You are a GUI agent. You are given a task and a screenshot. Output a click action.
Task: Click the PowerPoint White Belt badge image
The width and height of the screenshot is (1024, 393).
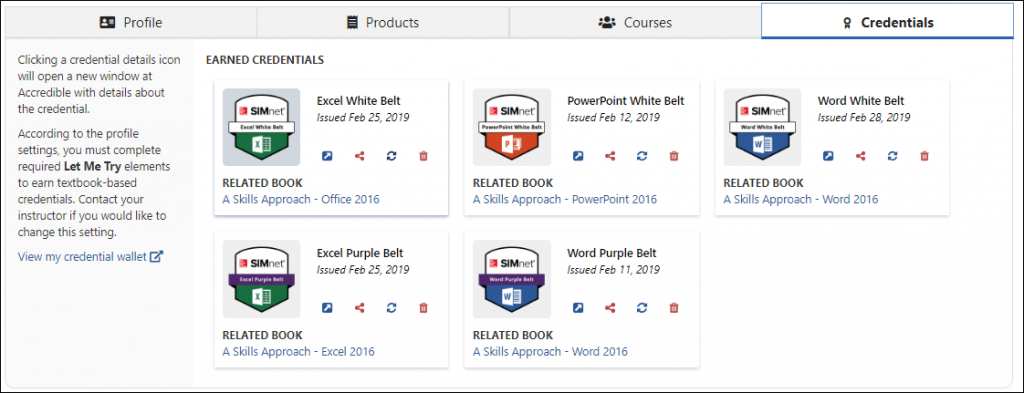pyautogui.click(x=512, y=127)
